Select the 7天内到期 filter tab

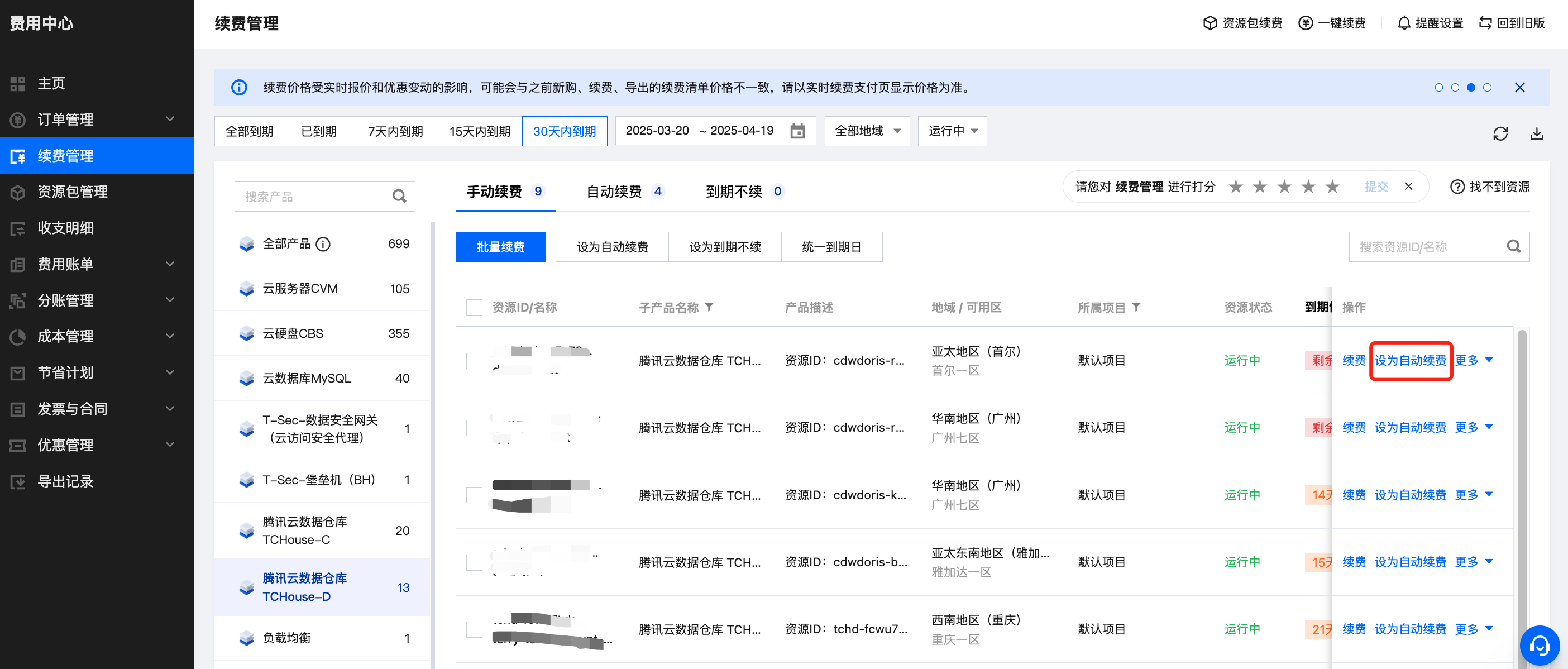(x=395, y=131)
